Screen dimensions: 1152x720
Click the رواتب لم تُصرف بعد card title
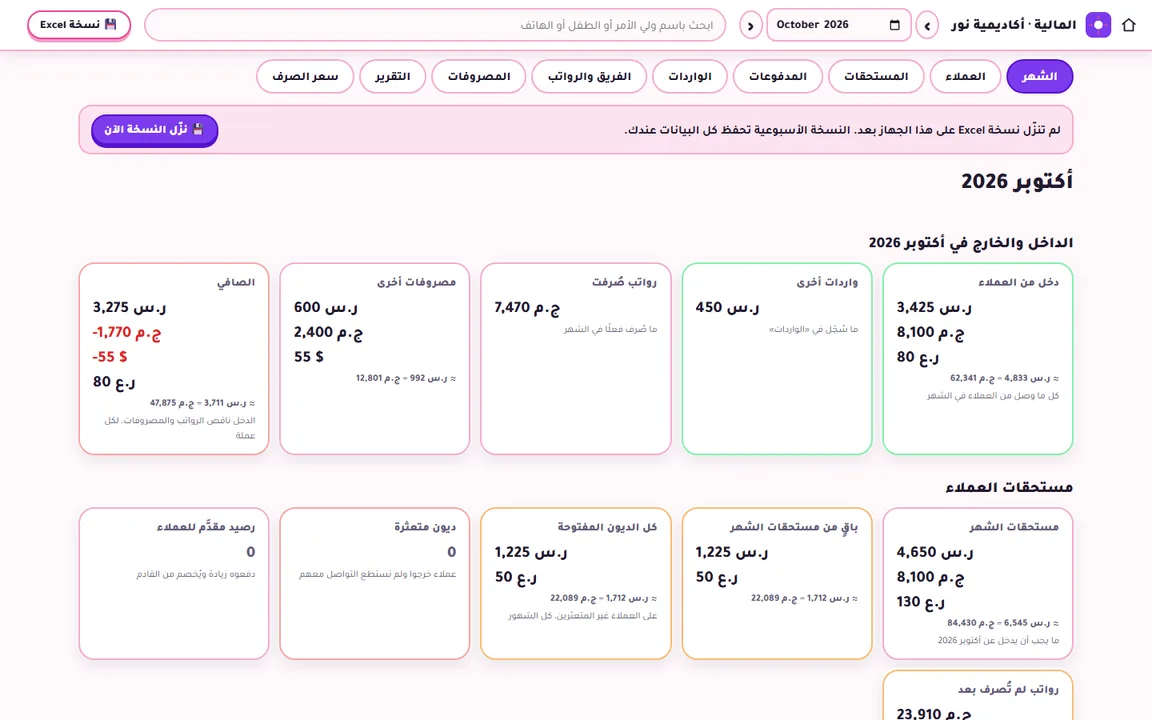(1008, 689)
